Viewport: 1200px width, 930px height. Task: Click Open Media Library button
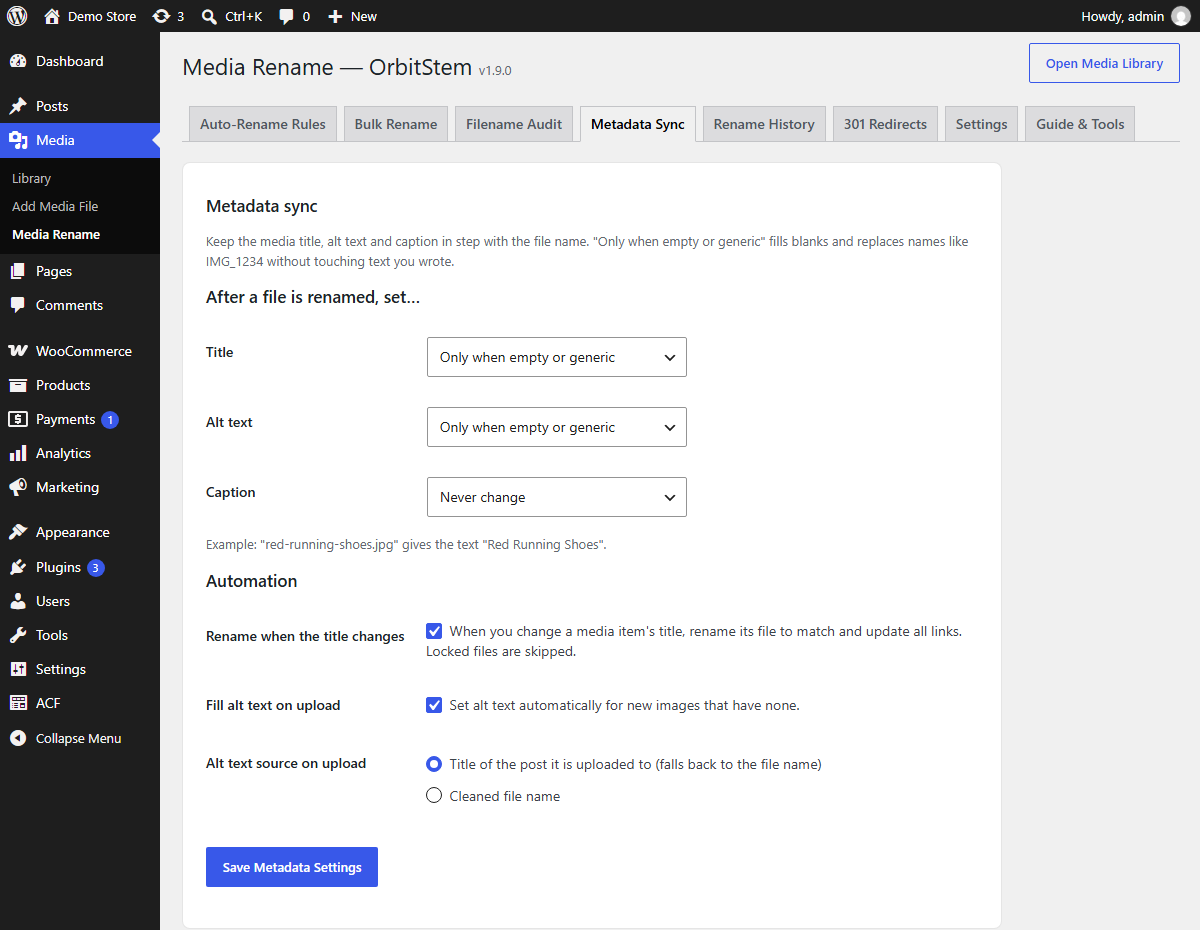click(1104, 63)
